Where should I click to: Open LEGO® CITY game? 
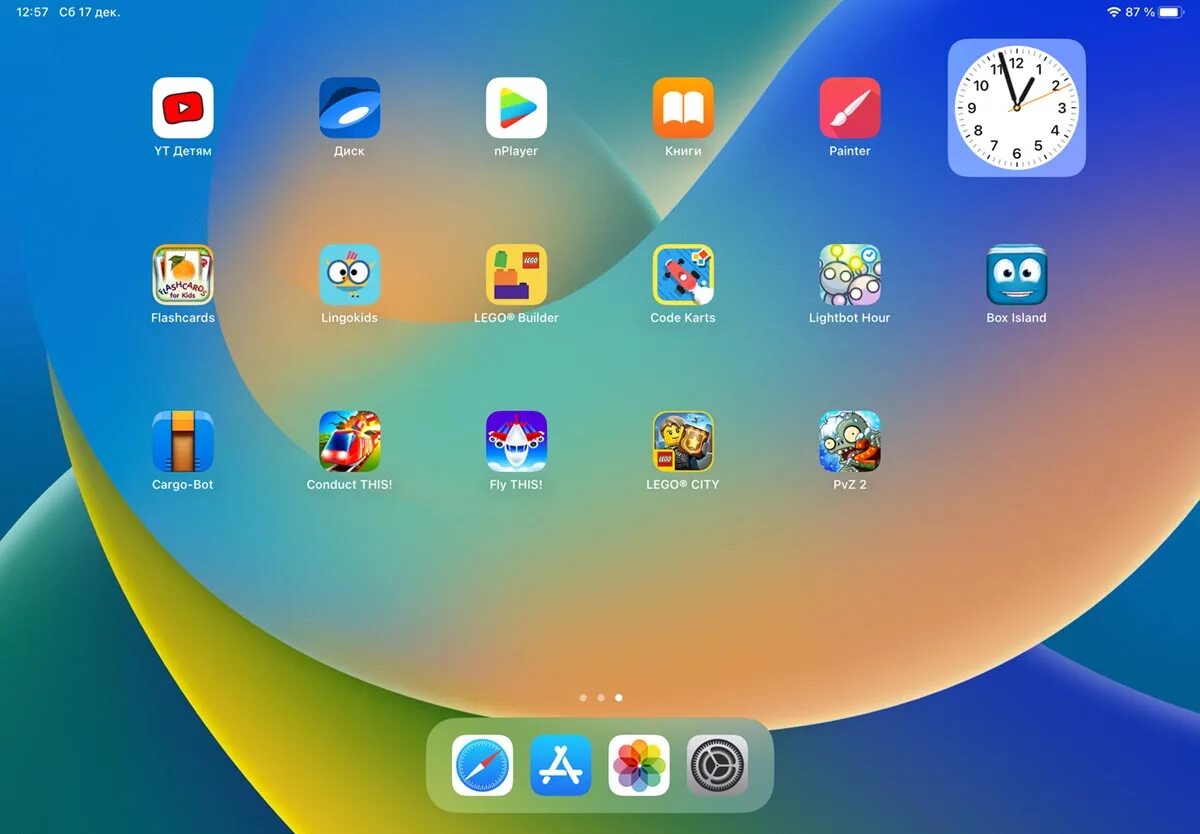[683, 441]
